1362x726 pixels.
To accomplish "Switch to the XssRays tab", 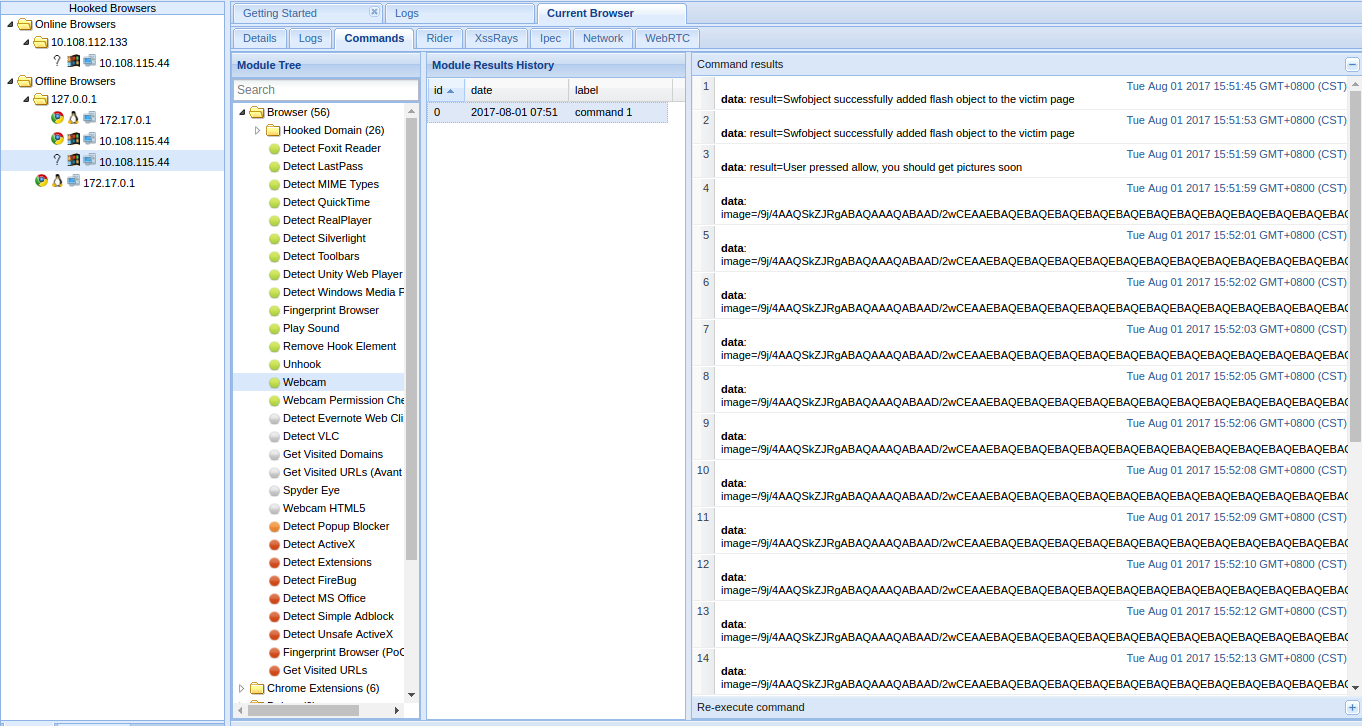I will coord(496,38).
